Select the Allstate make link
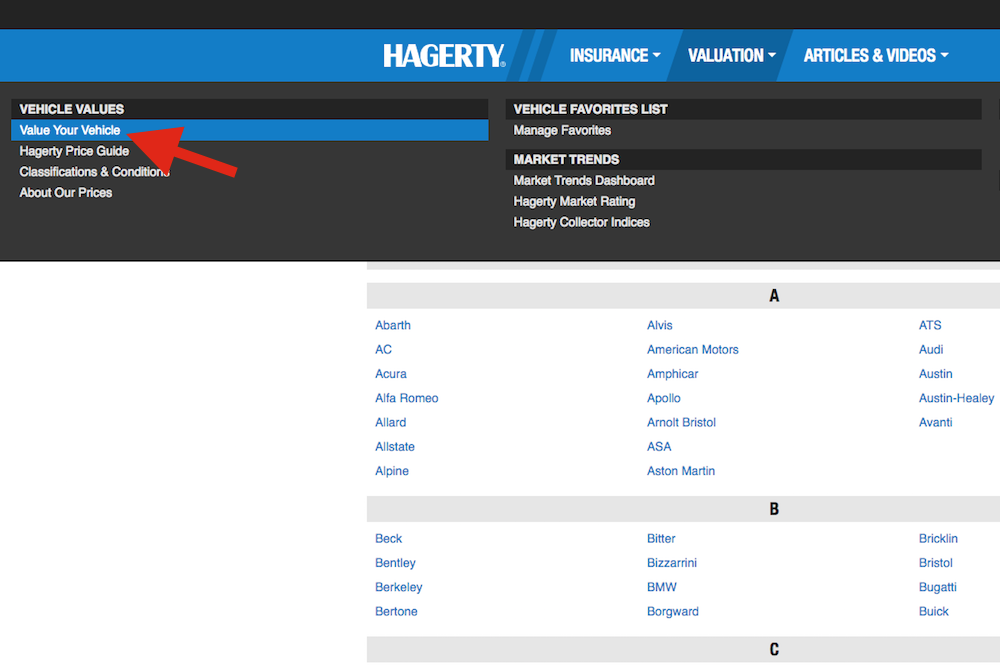This screenshot has width=1000, height=666. click(395, 447)
